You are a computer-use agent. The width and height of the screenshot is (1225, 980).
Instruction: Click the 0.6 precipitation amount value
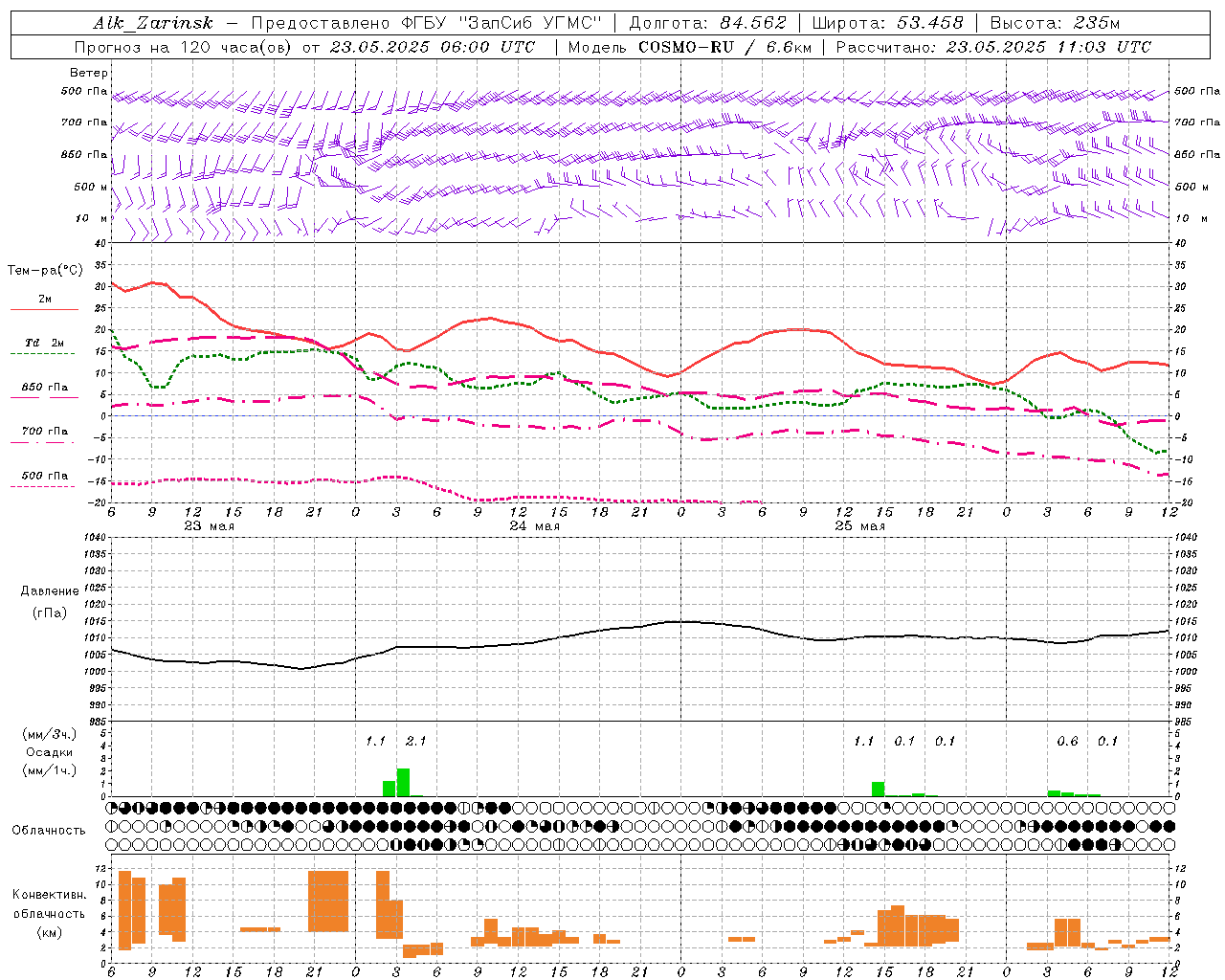click(x=1067, y=741)
